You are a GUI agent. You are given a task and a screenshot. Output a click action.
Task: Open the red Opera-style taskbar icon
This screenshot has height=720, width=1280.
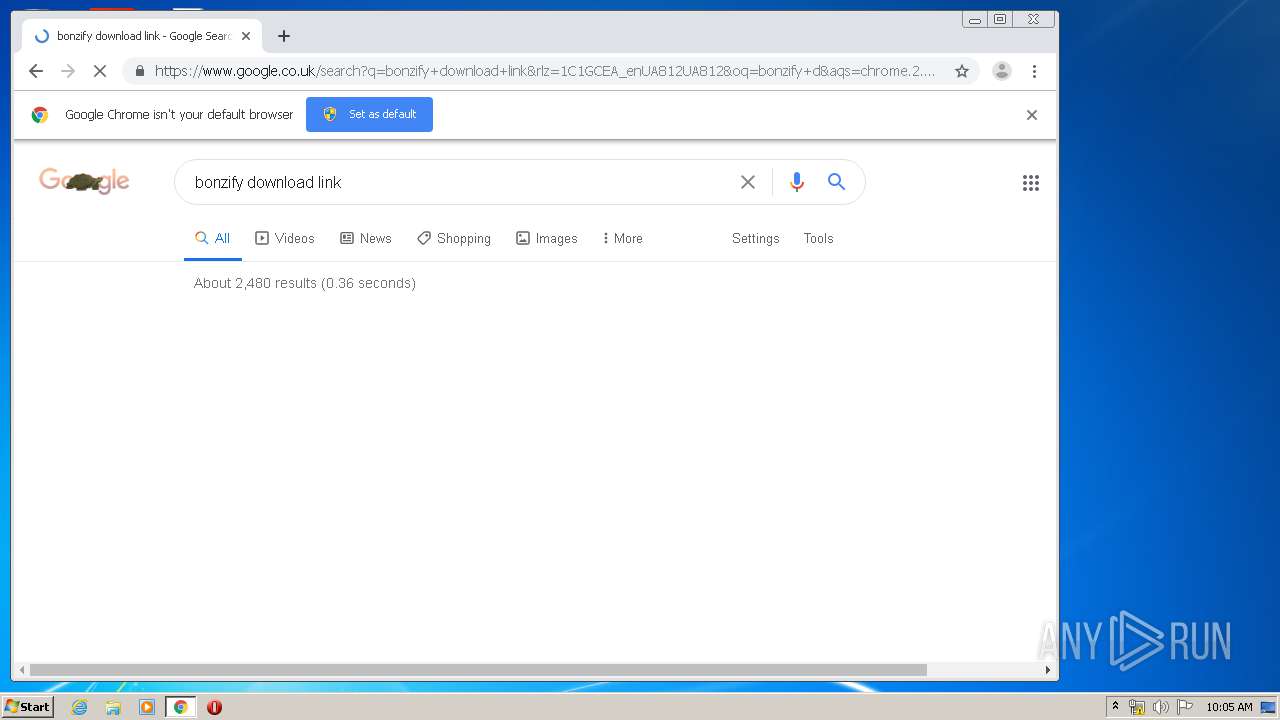click(214, 707)
